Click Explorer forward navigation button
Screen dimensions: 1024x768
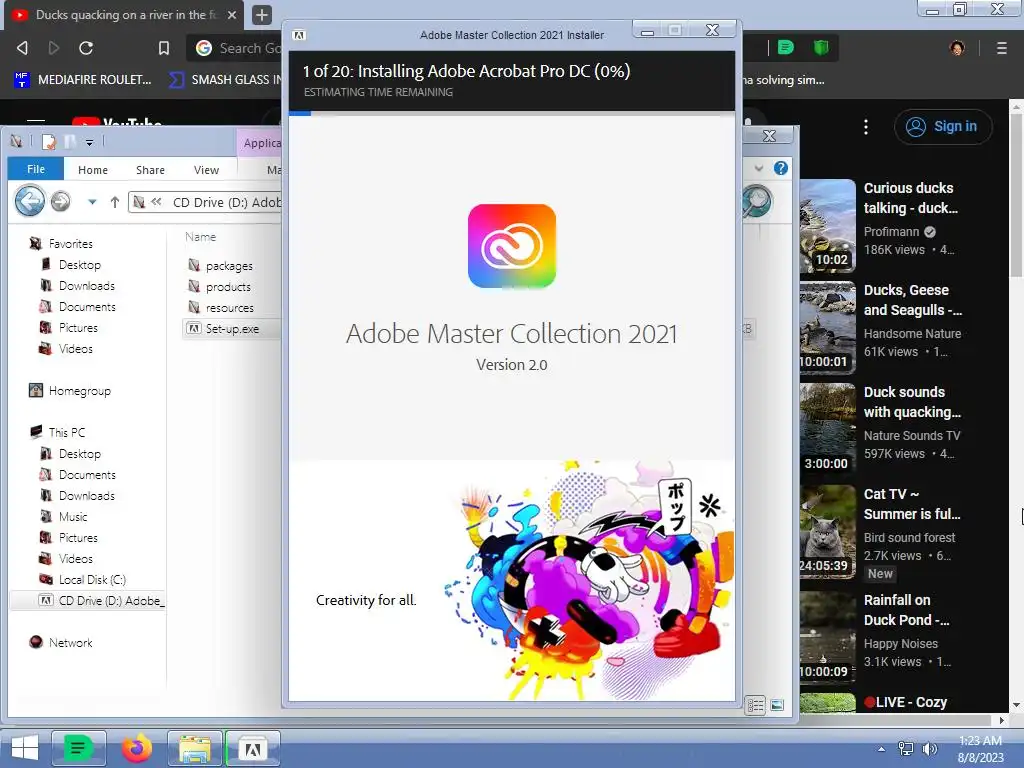60,201
